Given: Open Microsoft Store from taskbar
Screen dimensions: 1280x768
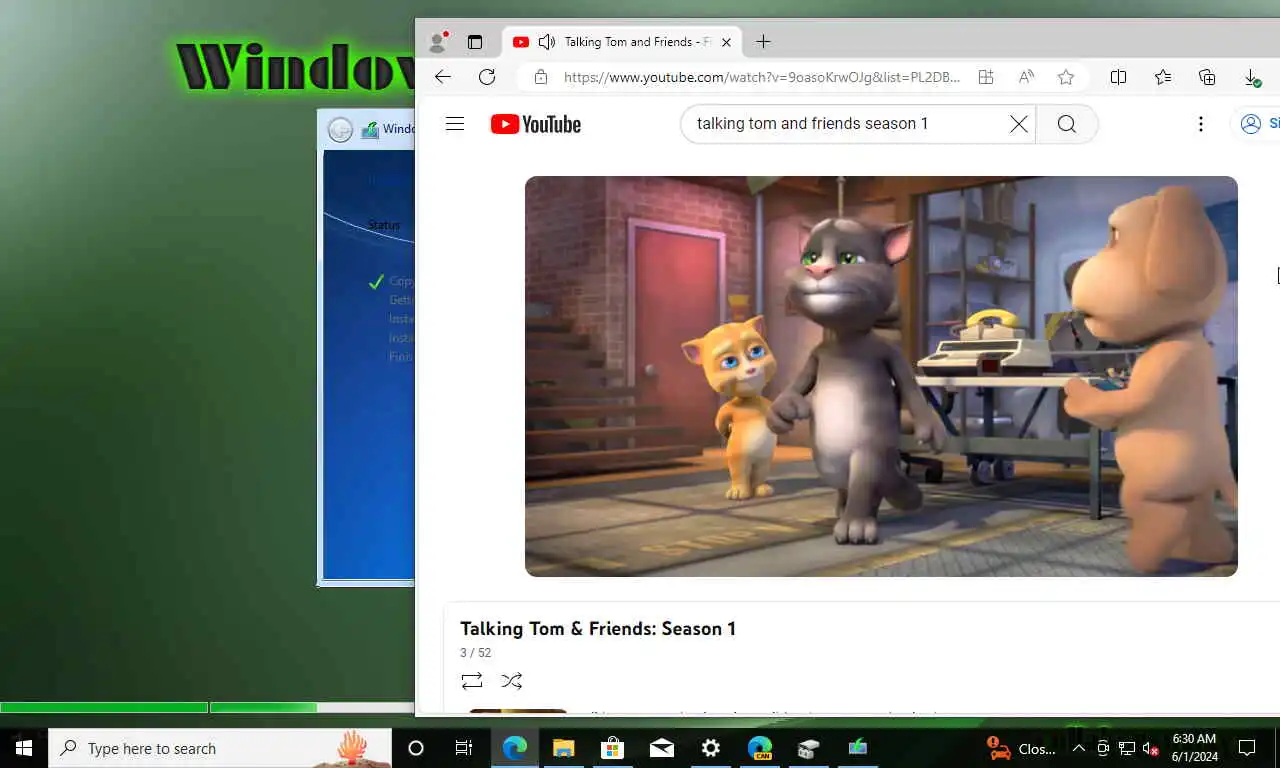Looking at the screenshot, I should 612,748.
